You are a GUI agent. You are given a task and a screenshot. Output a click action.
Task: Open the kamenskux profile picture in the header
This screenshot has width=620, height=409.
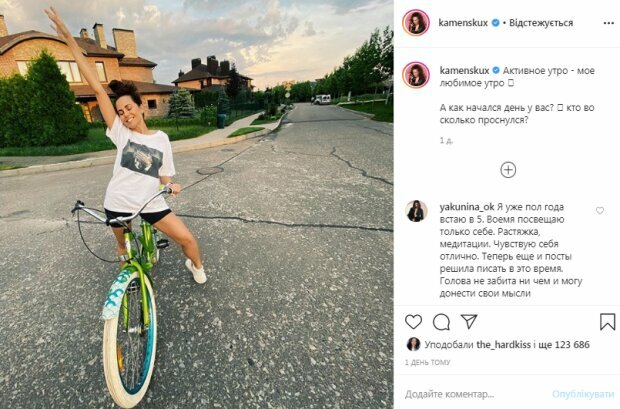click(416, 23)
